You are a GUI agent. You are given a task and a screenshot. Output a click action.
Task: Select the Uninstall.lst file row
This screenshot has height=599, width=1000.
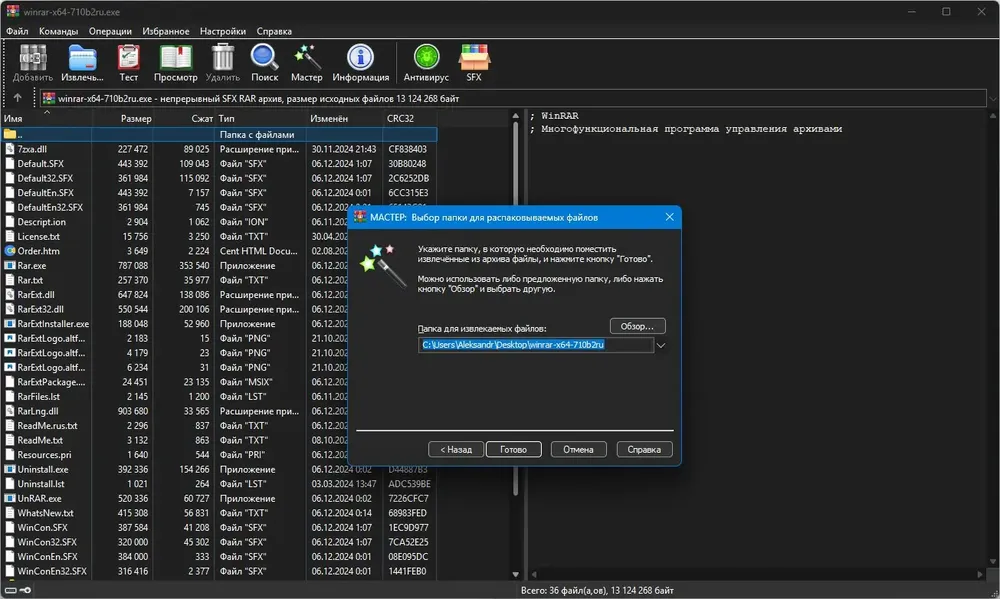(219, 484)
